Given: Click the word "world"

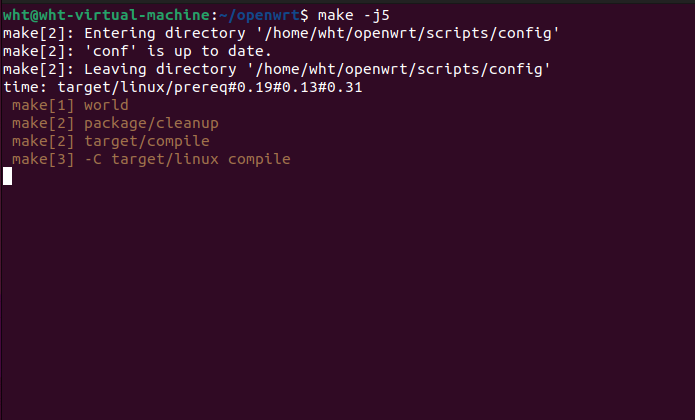Looking at the screenshot, I should [x=106, y=106].
